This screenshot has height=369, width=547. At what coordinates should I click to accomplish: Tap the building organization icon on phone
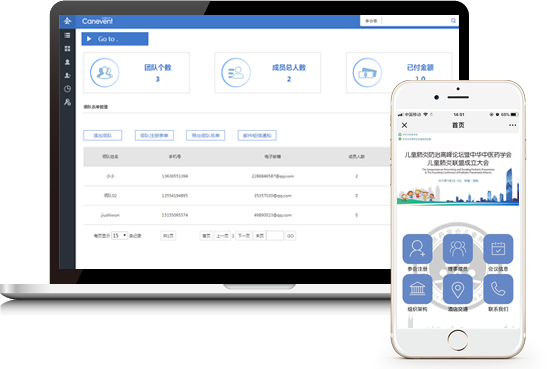pyautogui.click(x=417, y=289)
